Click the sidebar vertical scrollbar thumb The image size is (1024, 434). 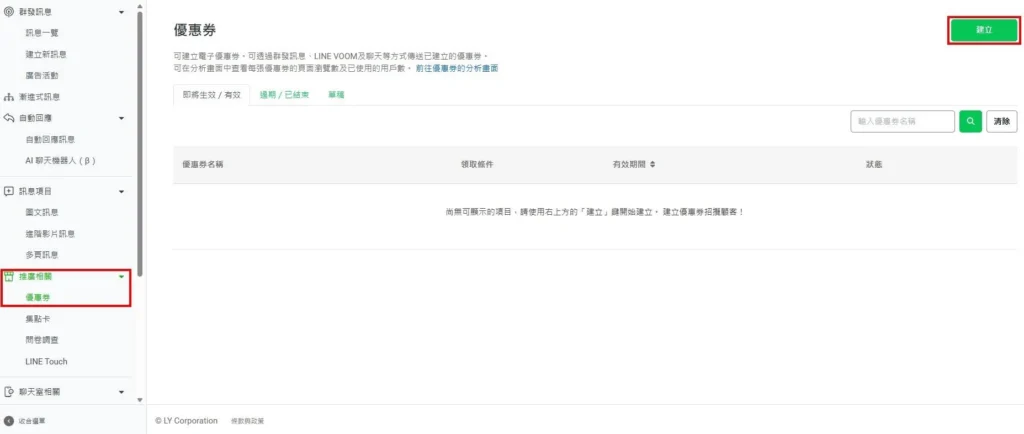(140, 144)
